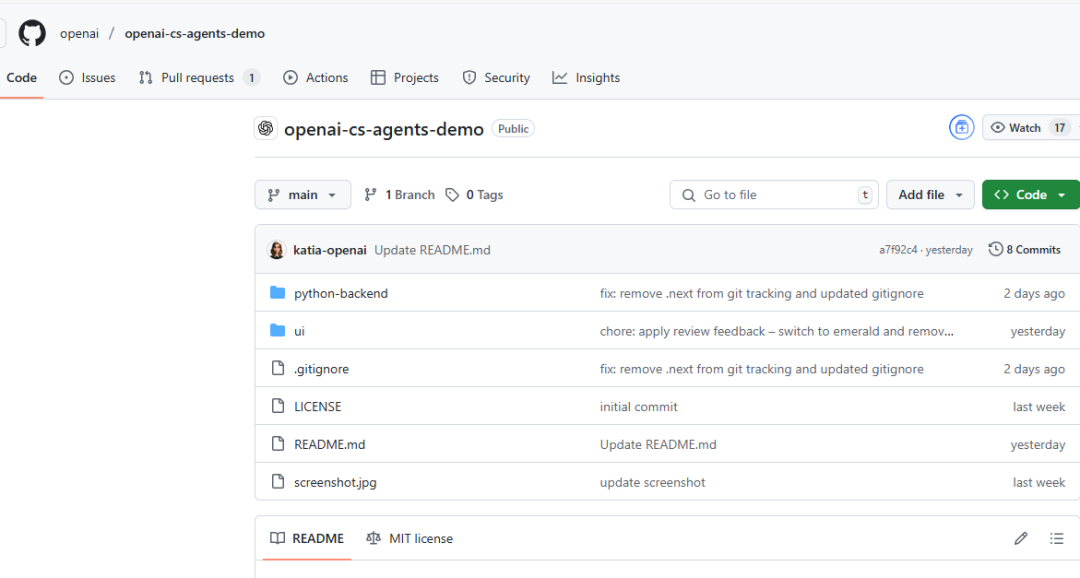Open the a7f92c4 commit hash link

click(x=898, y=250)
